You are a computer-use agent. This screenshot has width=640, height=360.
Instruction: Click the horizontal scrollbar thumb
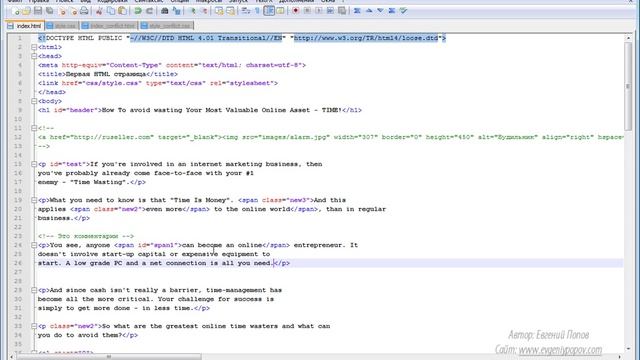(109, 357)
